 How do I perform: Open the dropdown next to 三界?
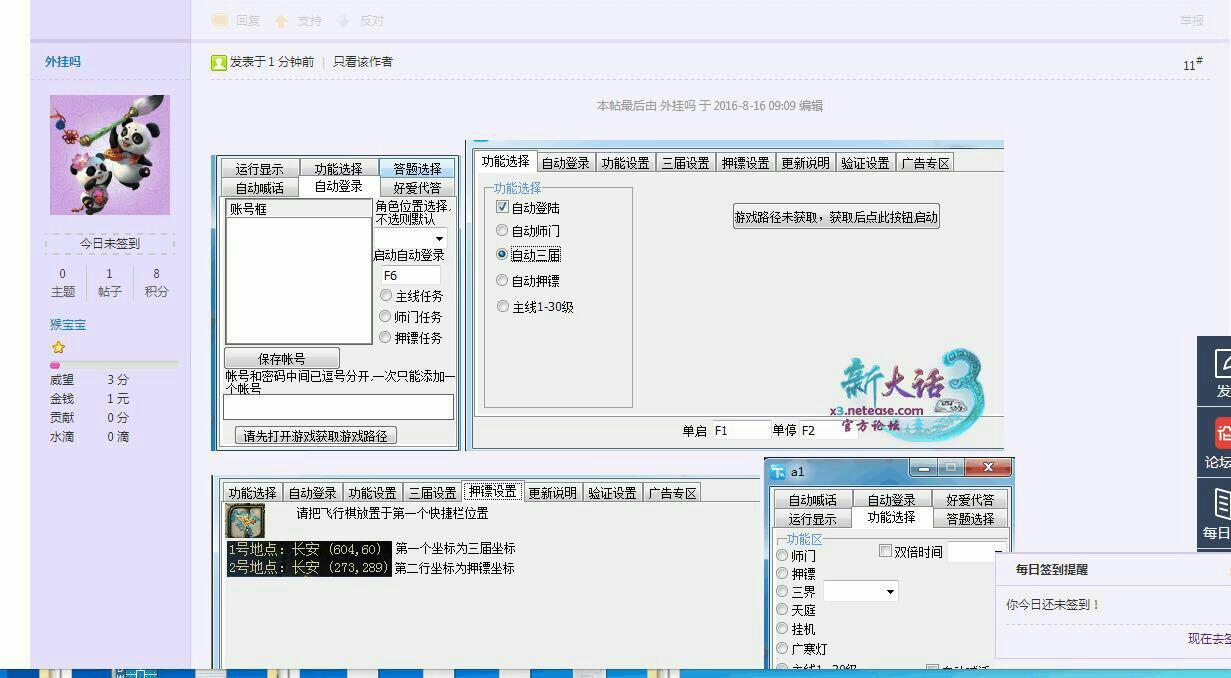(889, 592)
